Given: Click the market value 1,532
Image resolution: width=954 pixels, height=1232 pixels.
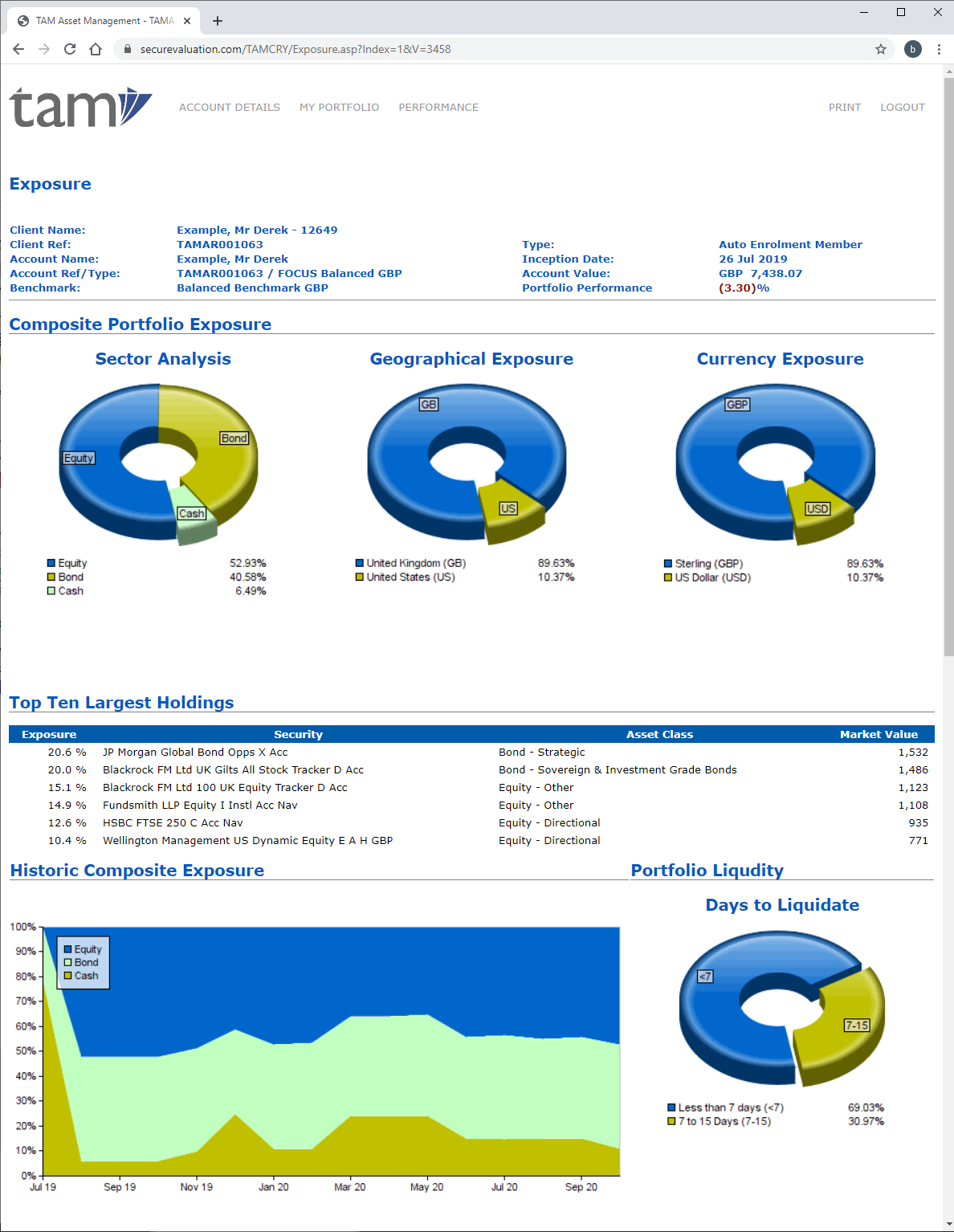Looking at the screenshot, I should tap(913, 753).
